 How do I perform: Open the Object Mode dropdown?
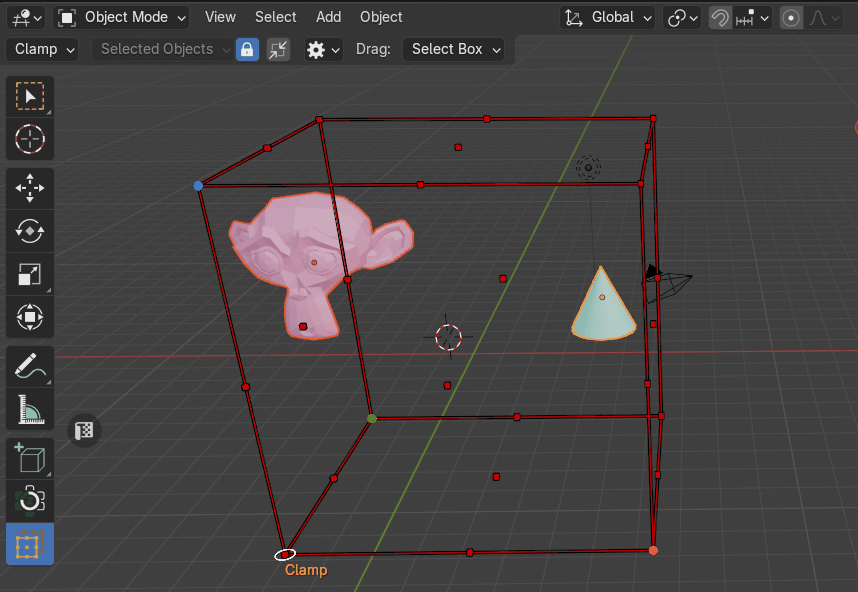click(x=121, y=18)
